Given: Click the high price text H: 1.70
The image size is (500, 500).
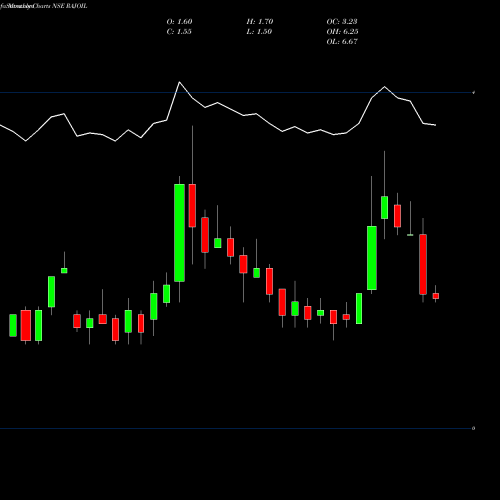Looking at the screenshot, I should click(260, 22).
